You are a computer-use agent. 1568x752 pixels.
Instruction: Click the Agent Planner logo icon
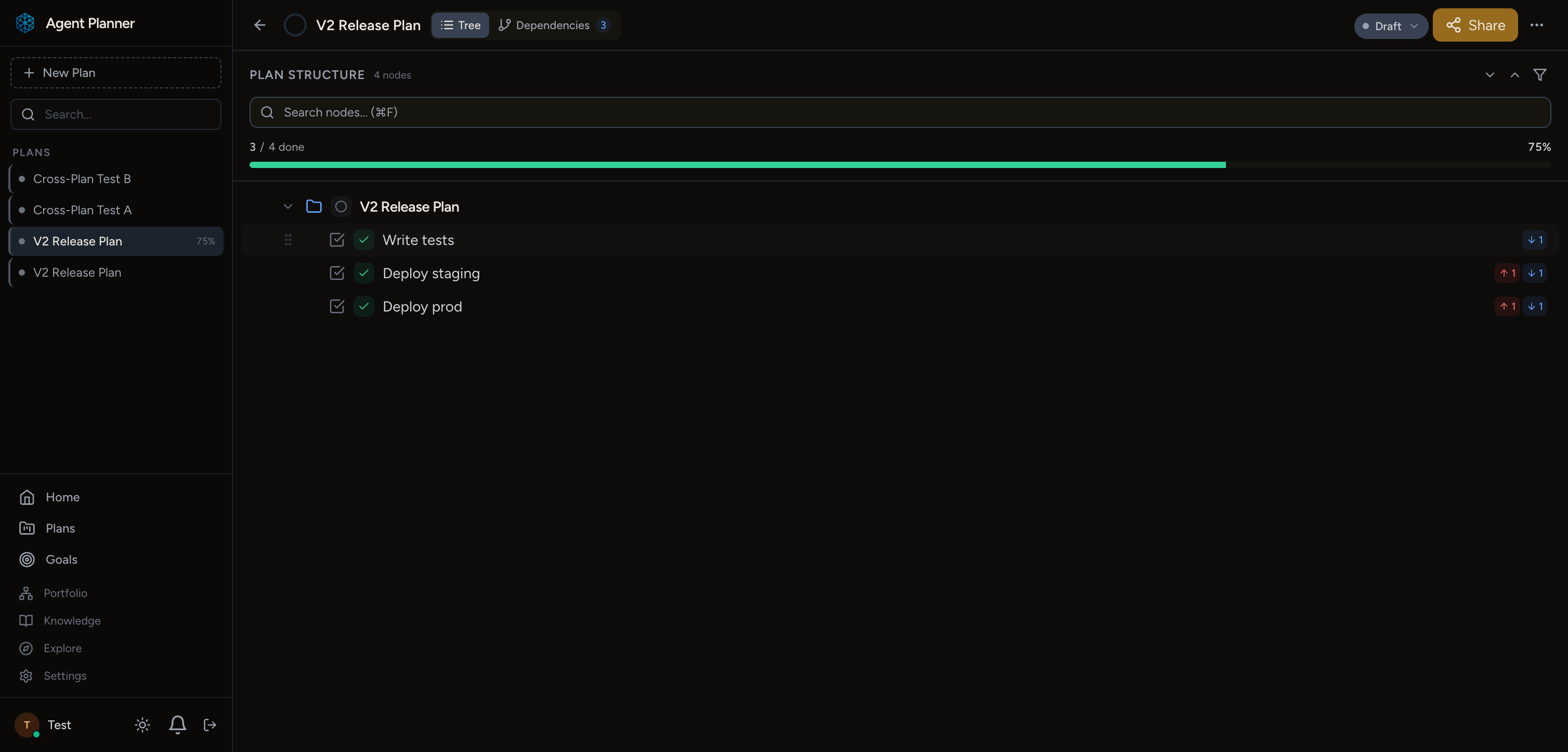[x=25, y=23]
